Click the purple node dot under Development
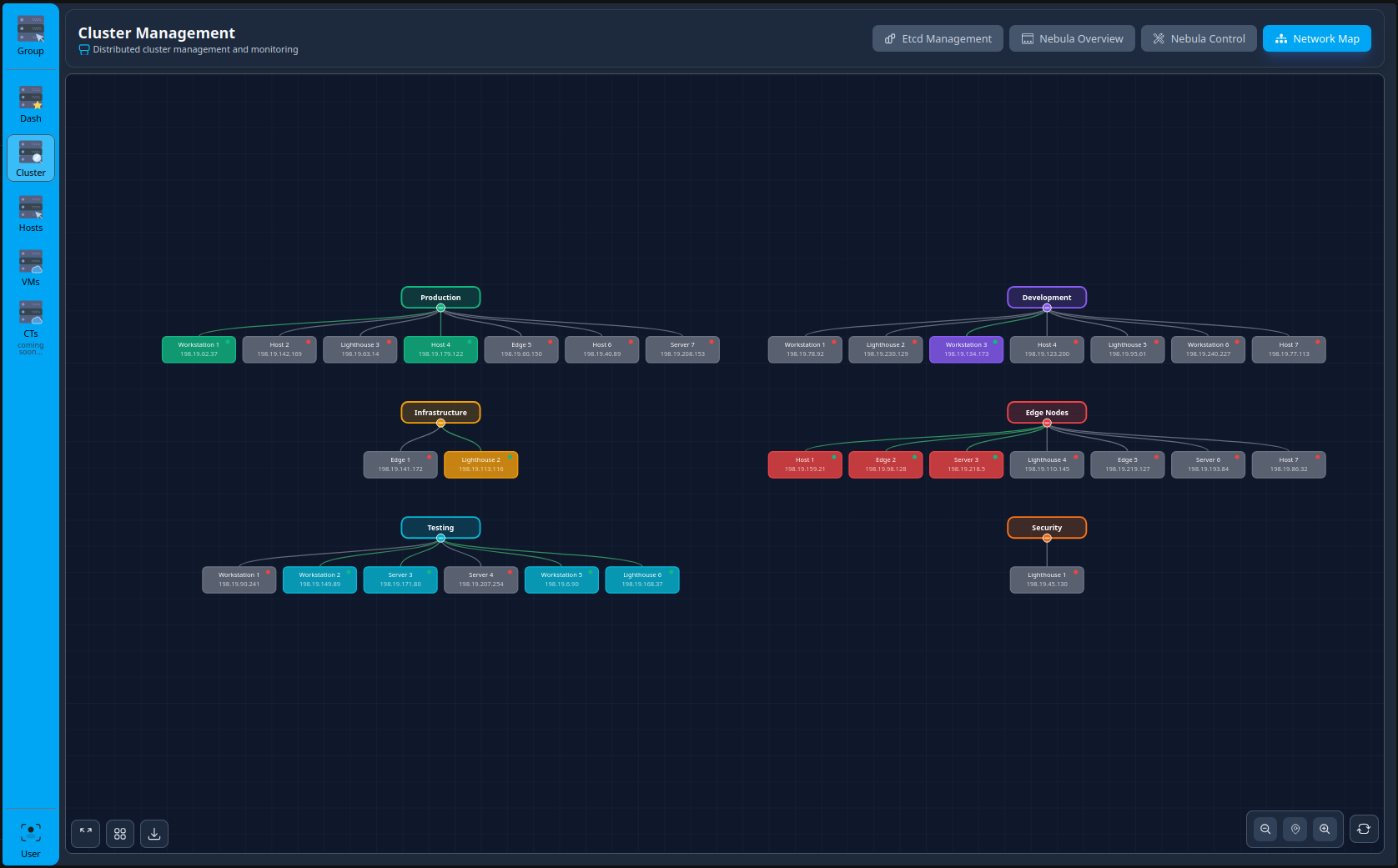This screenshot has height=868, width=1398. tap(1046, 308)
